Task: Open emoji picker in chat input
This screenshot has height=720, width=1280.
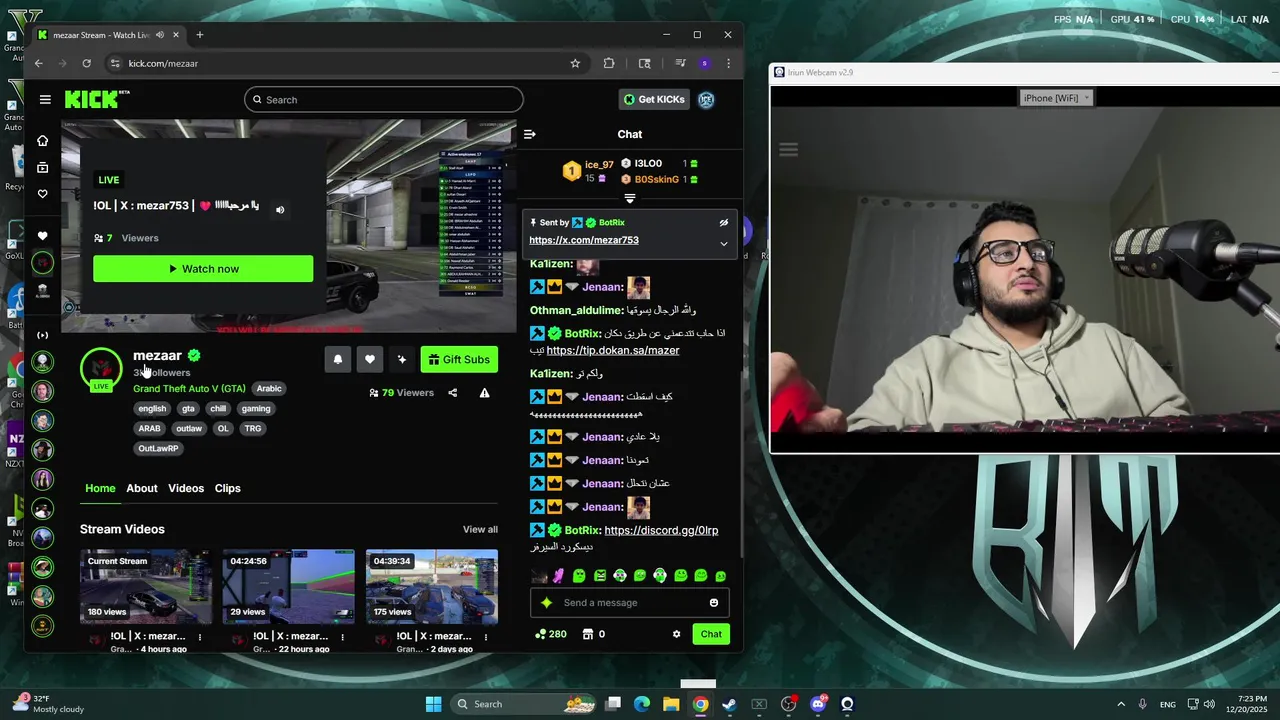Action: [x=714, y=603]
